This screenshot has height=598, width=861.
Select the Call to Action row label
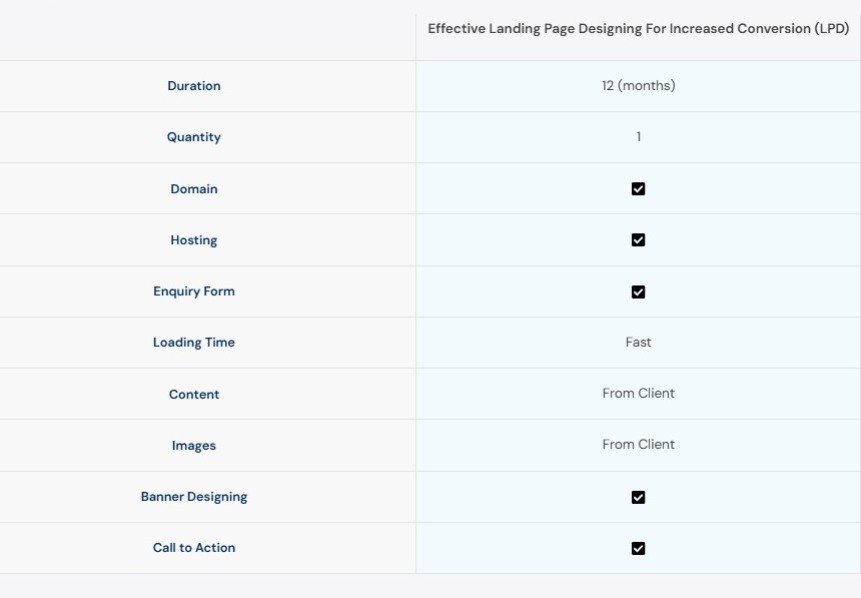click(194, 548)
